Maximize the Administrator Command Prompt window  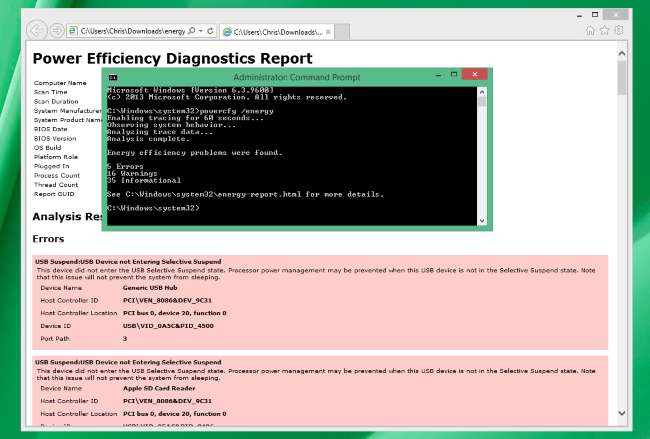tap(454, 75)
